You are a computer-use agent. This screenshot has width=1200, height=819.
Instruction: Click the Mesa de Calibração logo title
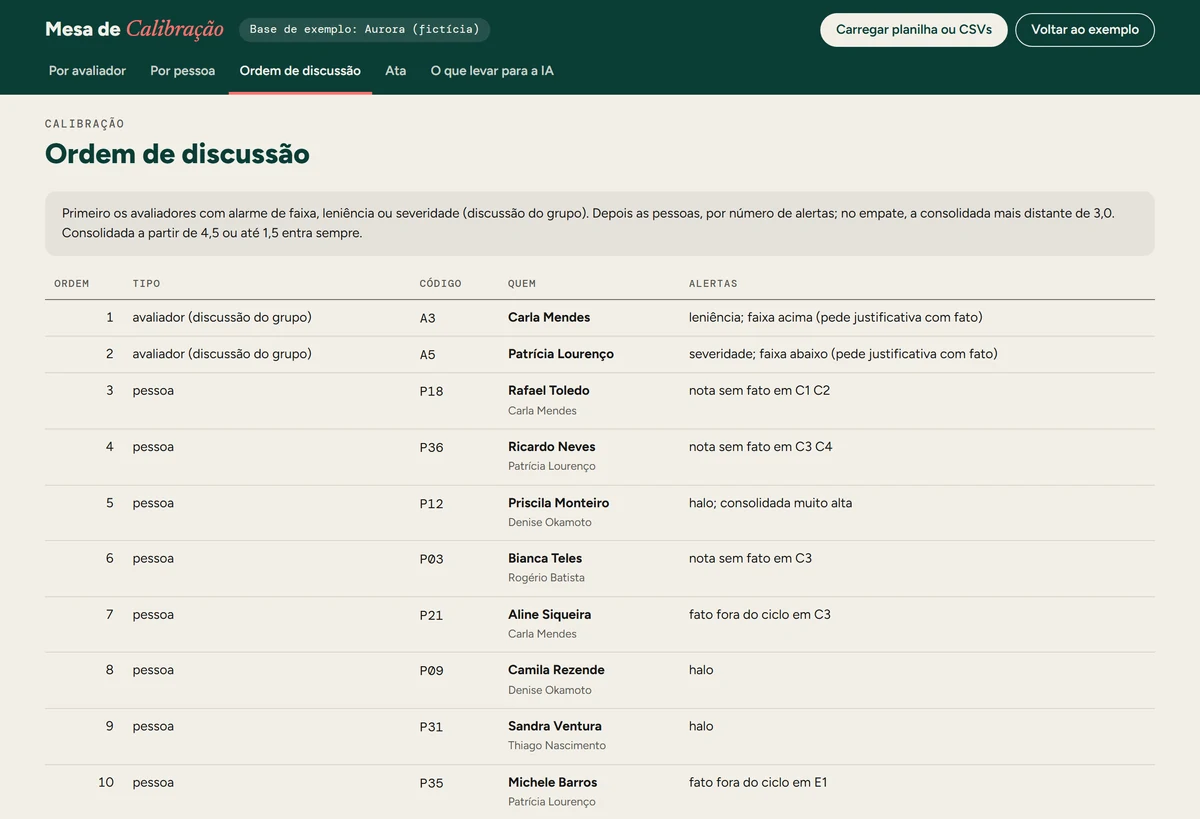click(134, 29)
